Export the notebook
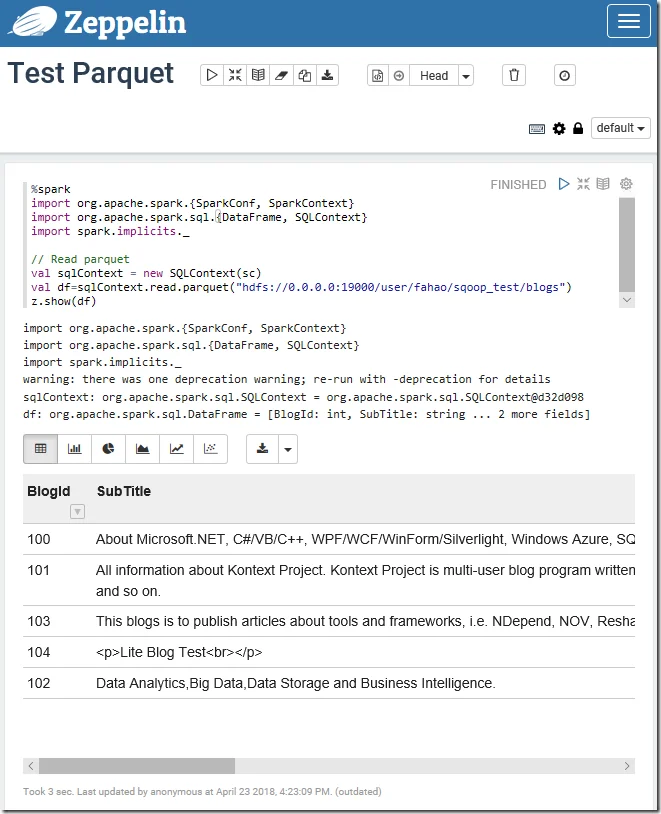Viewport: 661px width, 814px height. pos(327,74)
